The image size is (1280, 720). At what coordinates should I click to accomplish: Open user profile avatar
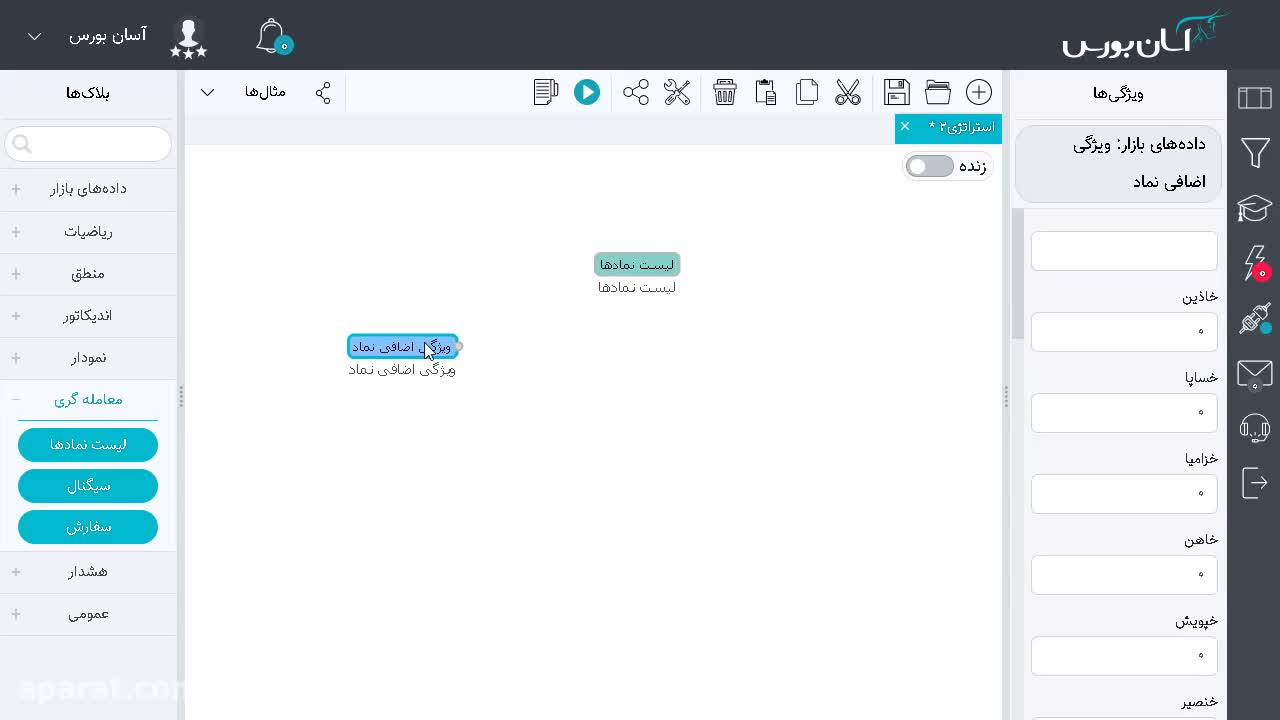click(x=189, y=36)
